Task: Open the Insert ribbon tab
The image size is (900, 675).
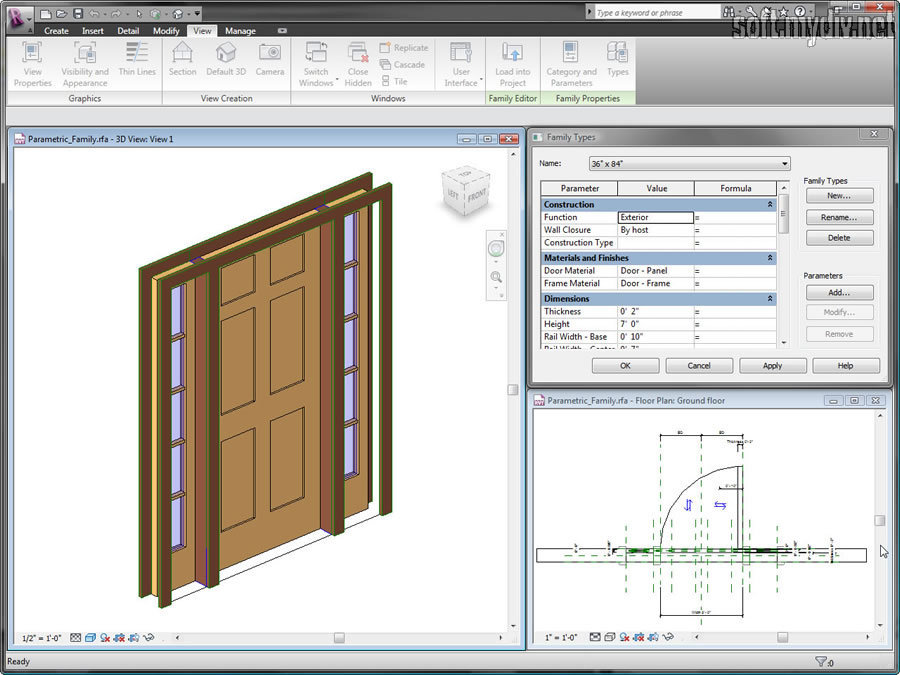Action: pyautogui.click(x=93, y=31)
